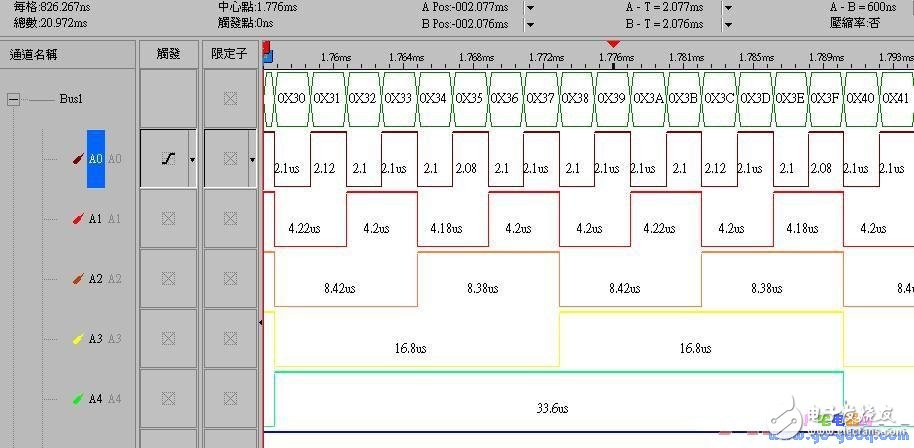Image resolution: width=914 pixels, height=448 pixels.
Task: Click the yellow A3 probe icon
Action: 78,339
